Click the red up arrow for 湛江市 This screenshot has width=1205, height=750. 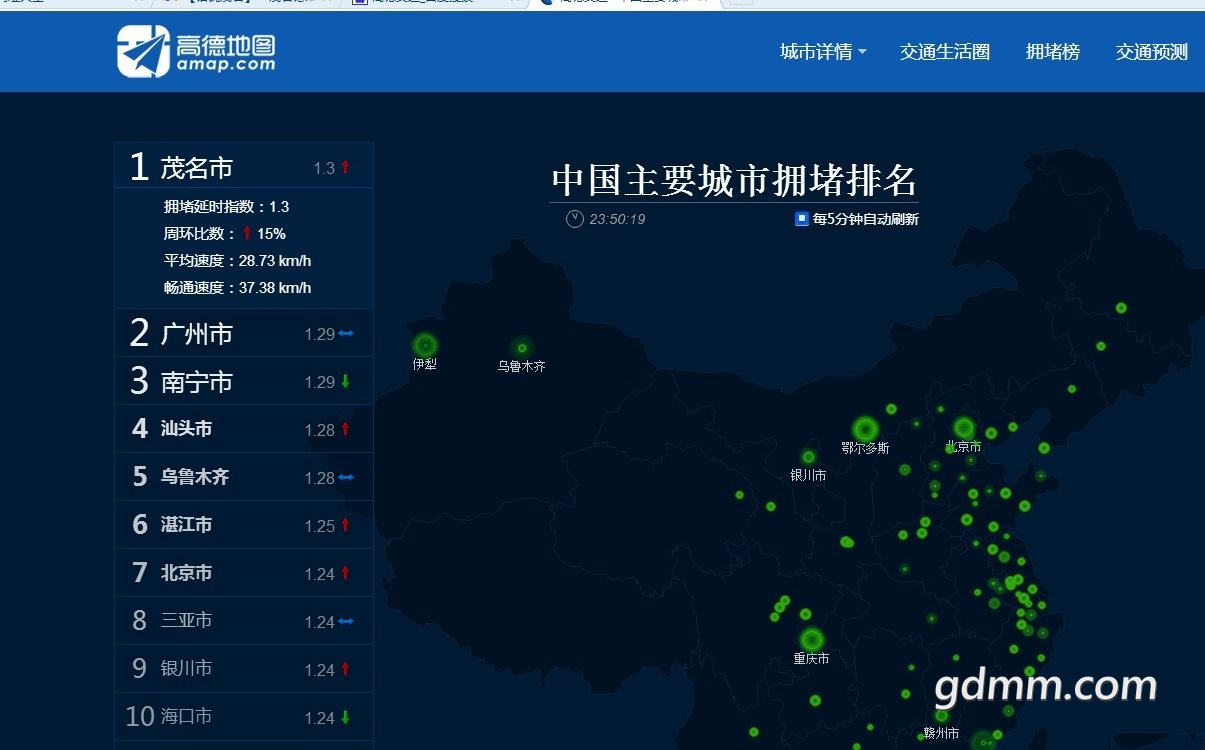345,525
